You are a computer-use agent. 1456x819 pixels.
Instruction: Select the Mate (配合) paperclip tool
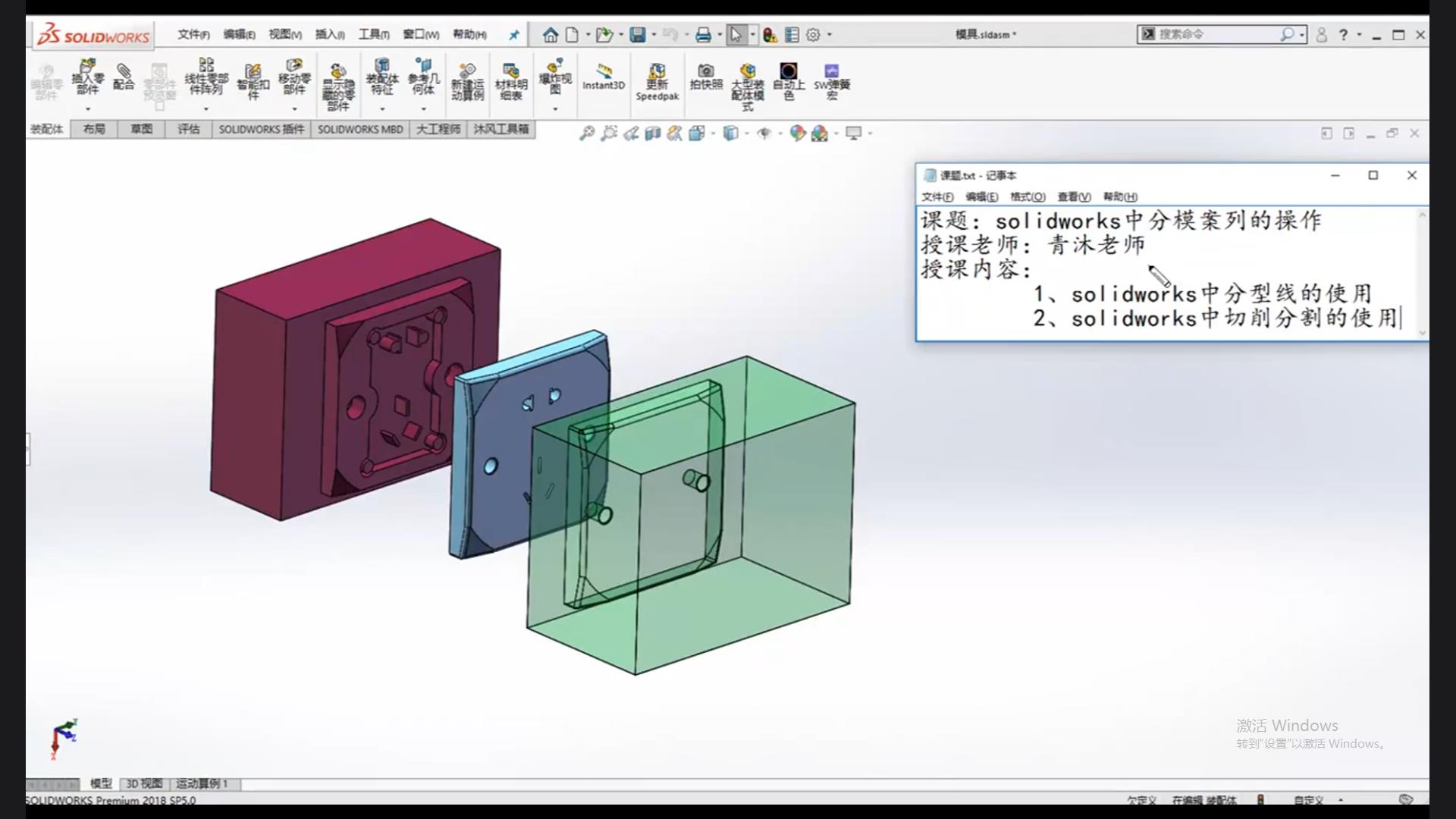[x=124, y=77]
